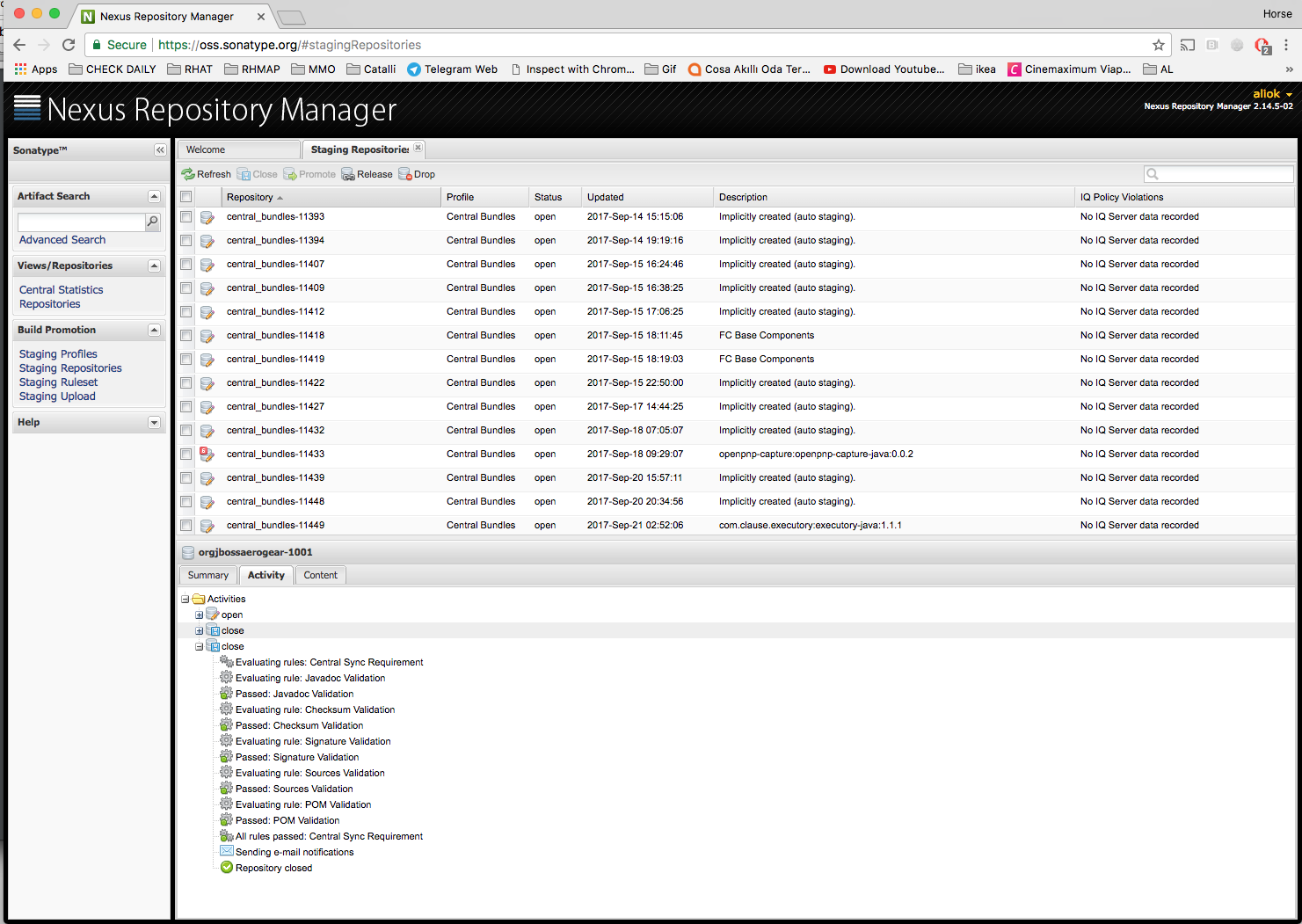Open the aliok user dropdown

pos(1272,94)
